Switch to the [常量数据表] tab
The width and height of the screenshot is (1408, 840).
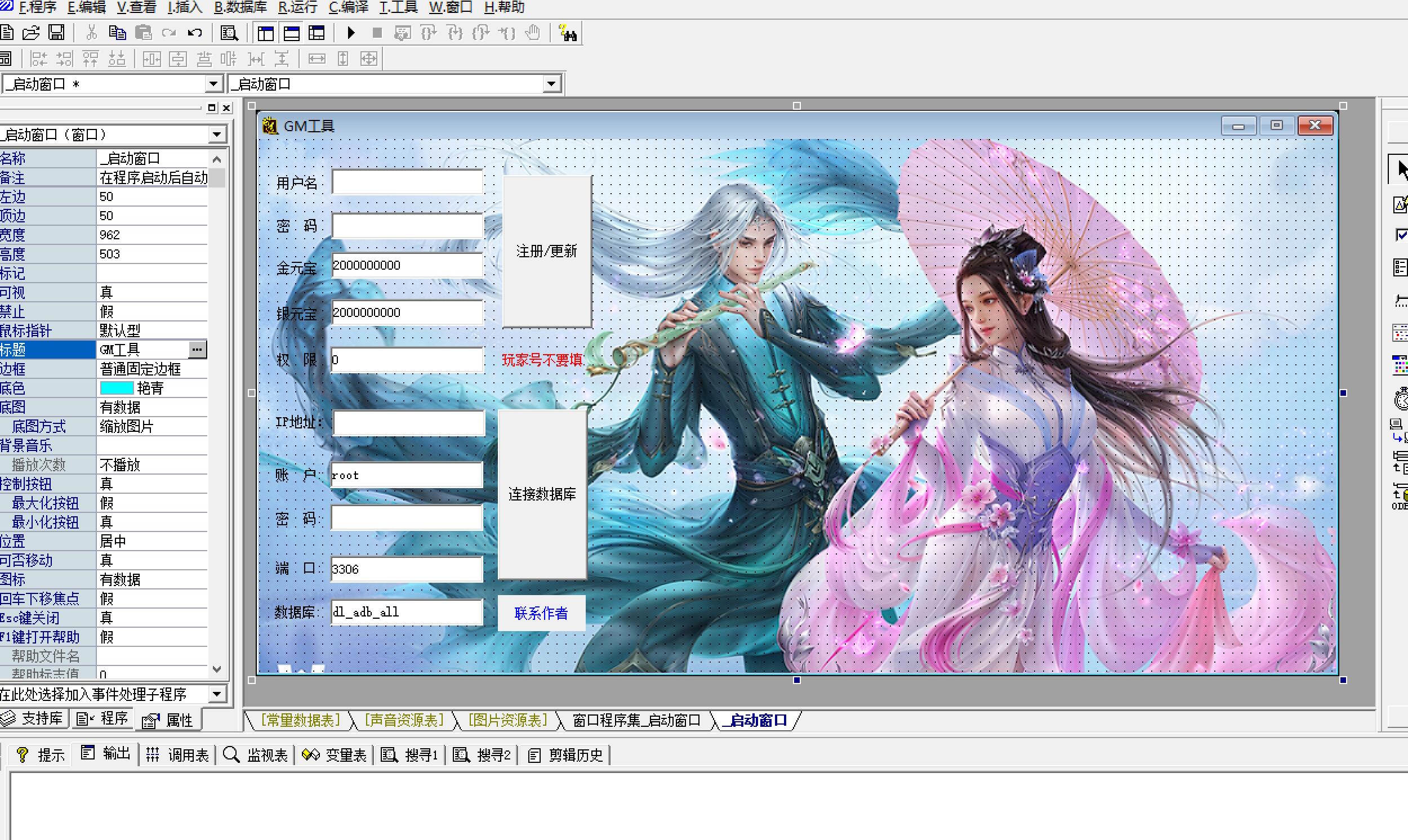tap(301, 720)
